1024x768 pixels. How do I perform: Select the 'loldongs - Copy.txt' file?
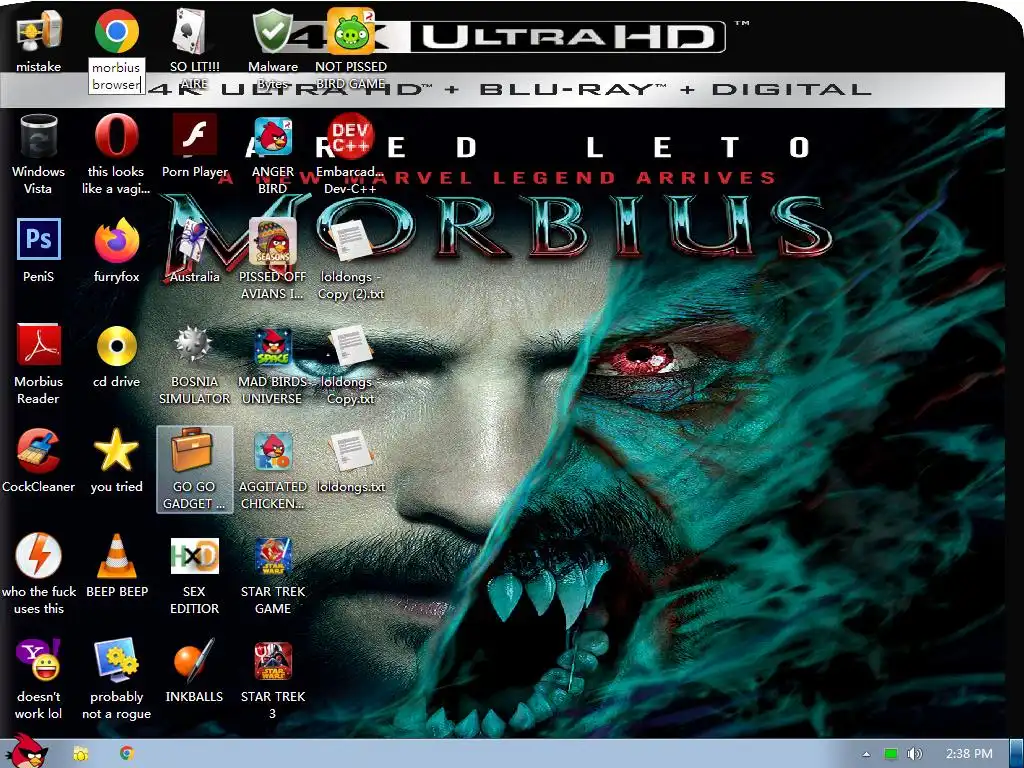coord(351,346)
